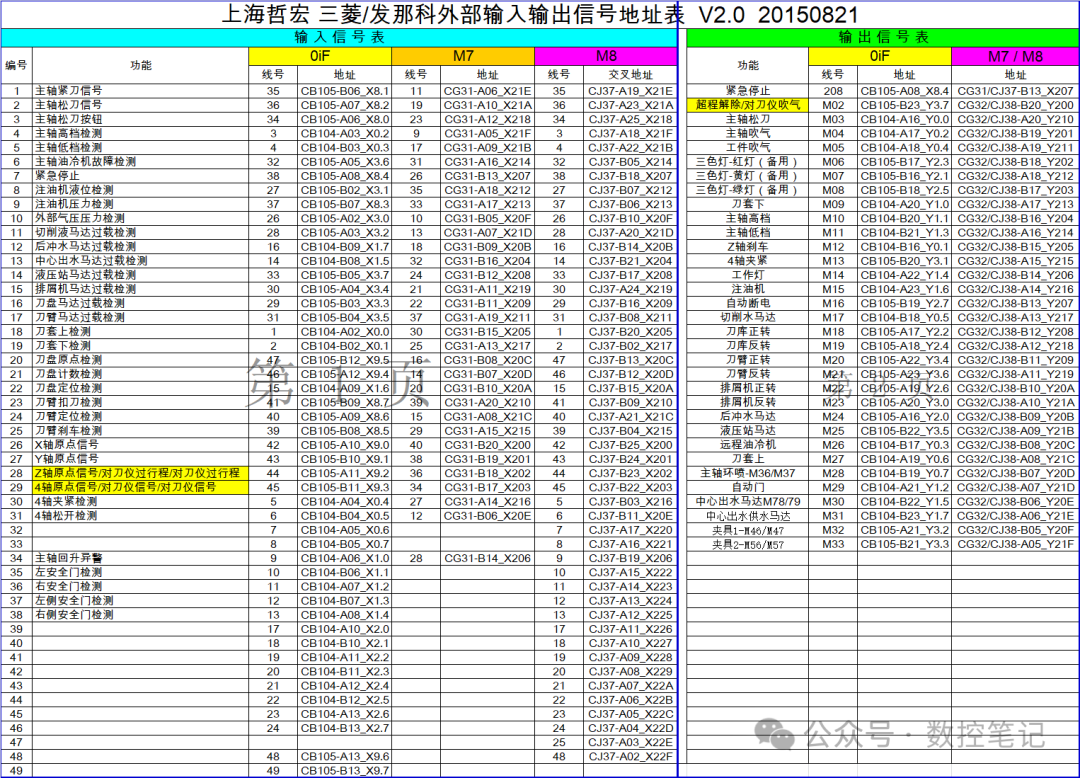Click the cyan '输入信号表' header
The image size is (1080, 778).
tap(340, 37)
